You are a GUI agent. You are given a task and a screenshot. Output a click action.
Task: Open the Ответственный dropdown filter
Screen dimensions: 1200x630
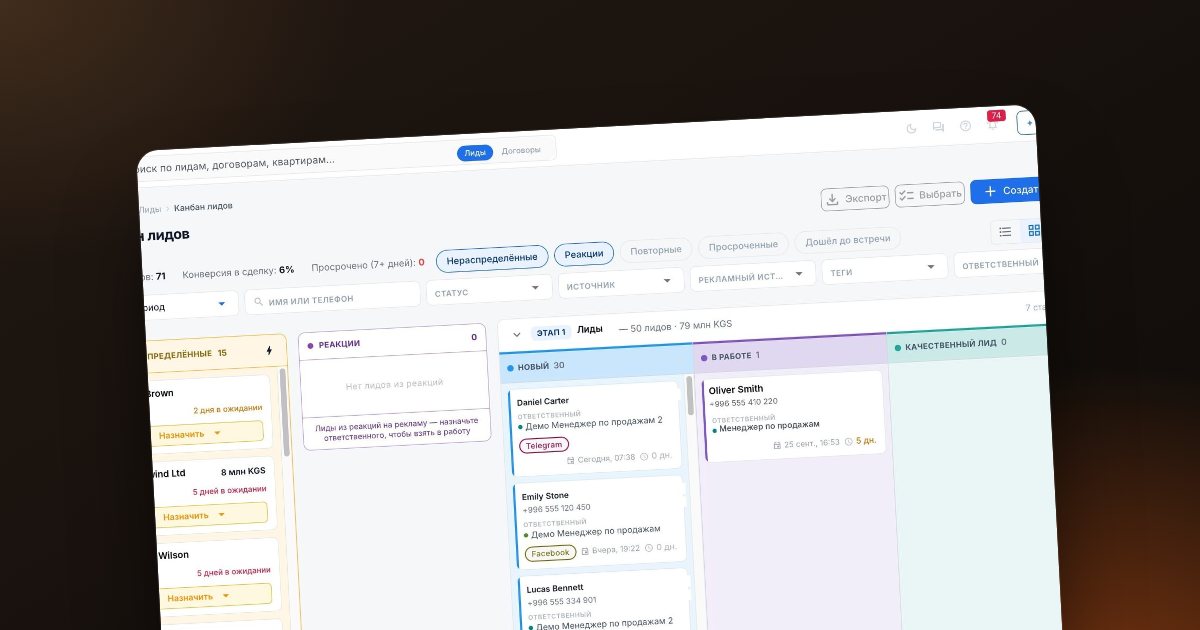pyautogui.click(x=998, y=264)
